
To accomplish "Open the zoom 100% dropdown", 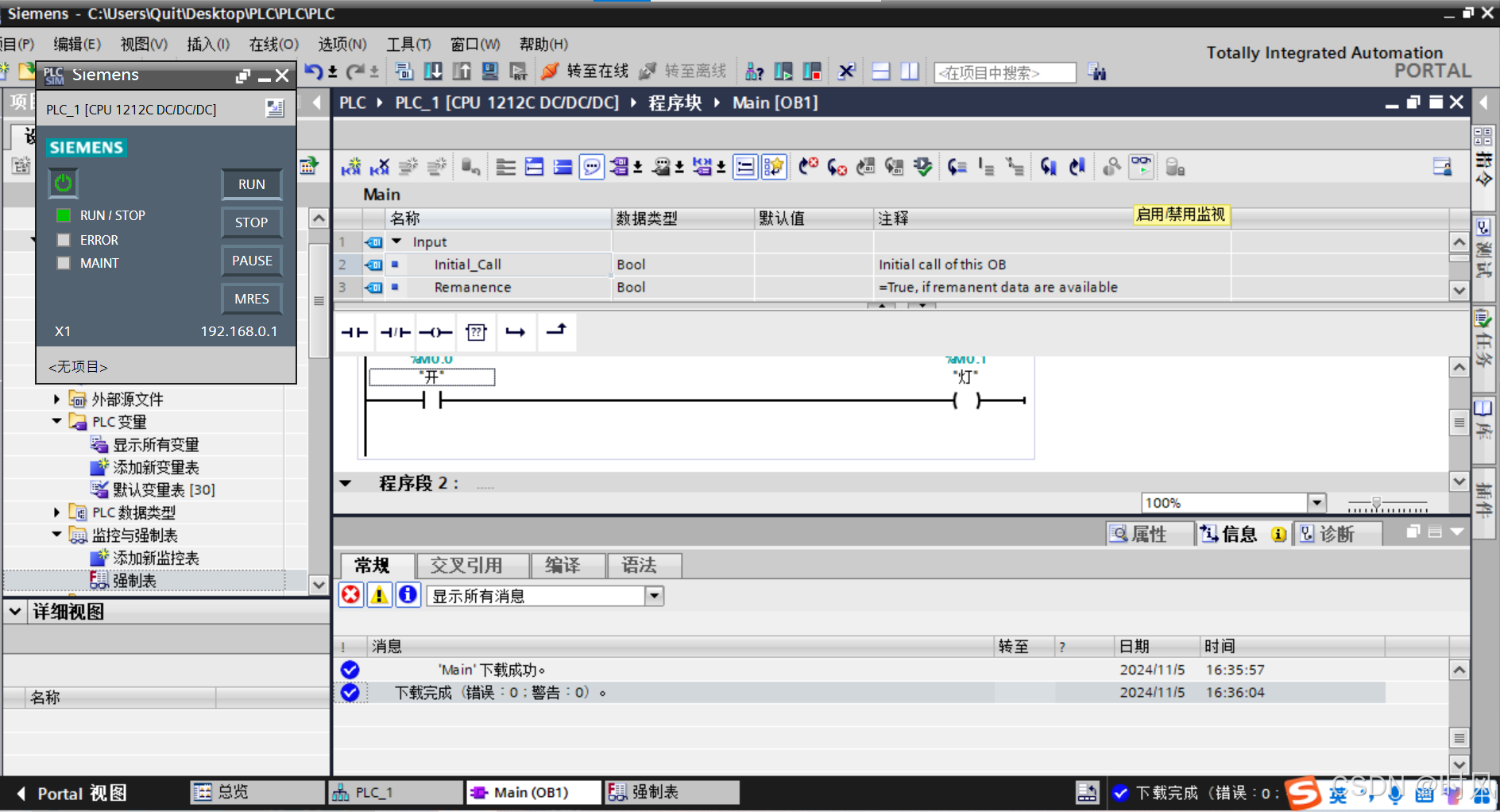I will (x=1317, y=502).
